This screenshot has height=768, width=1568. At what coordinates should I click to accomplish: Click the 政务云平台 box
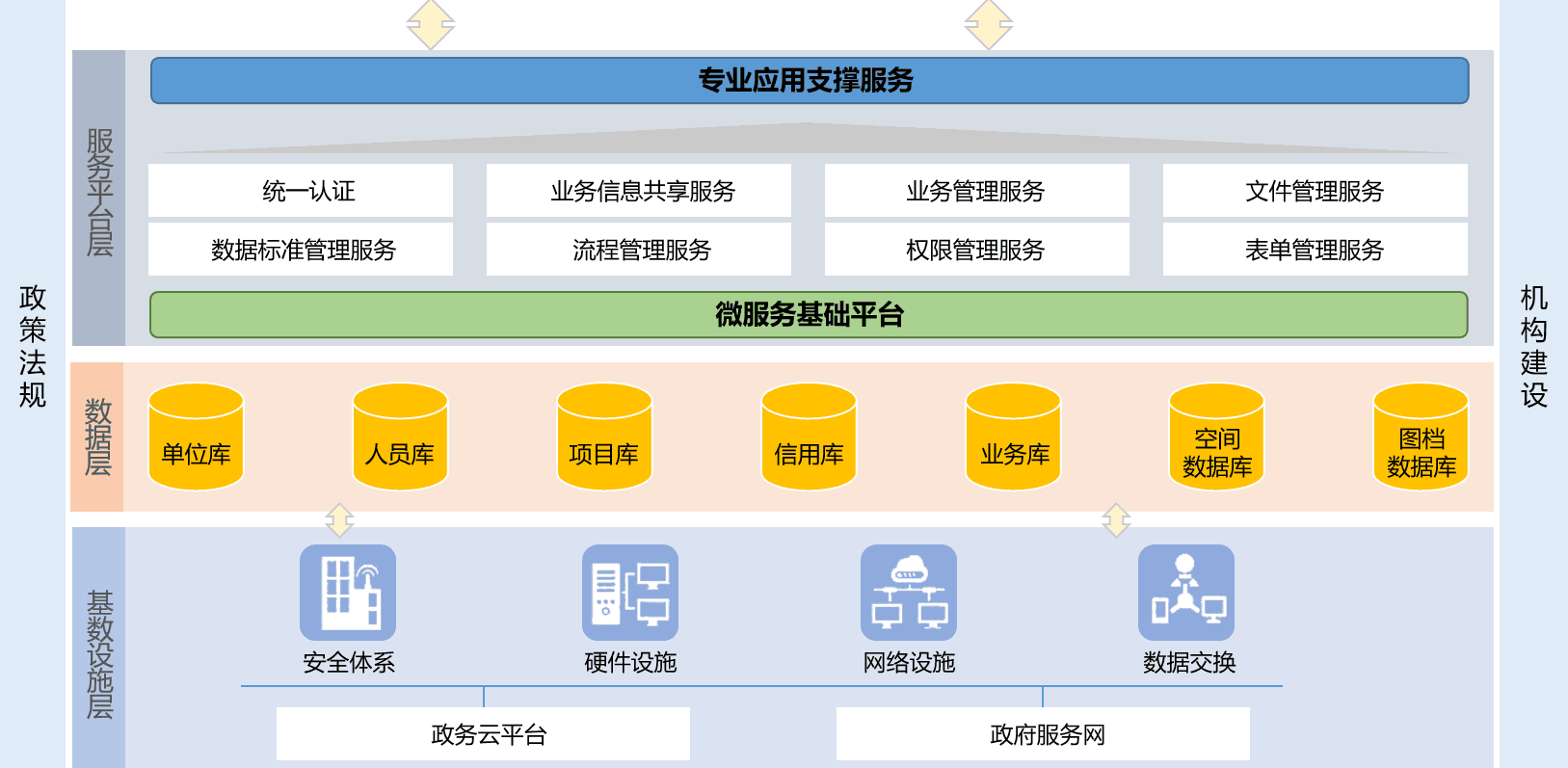[483, 734]
